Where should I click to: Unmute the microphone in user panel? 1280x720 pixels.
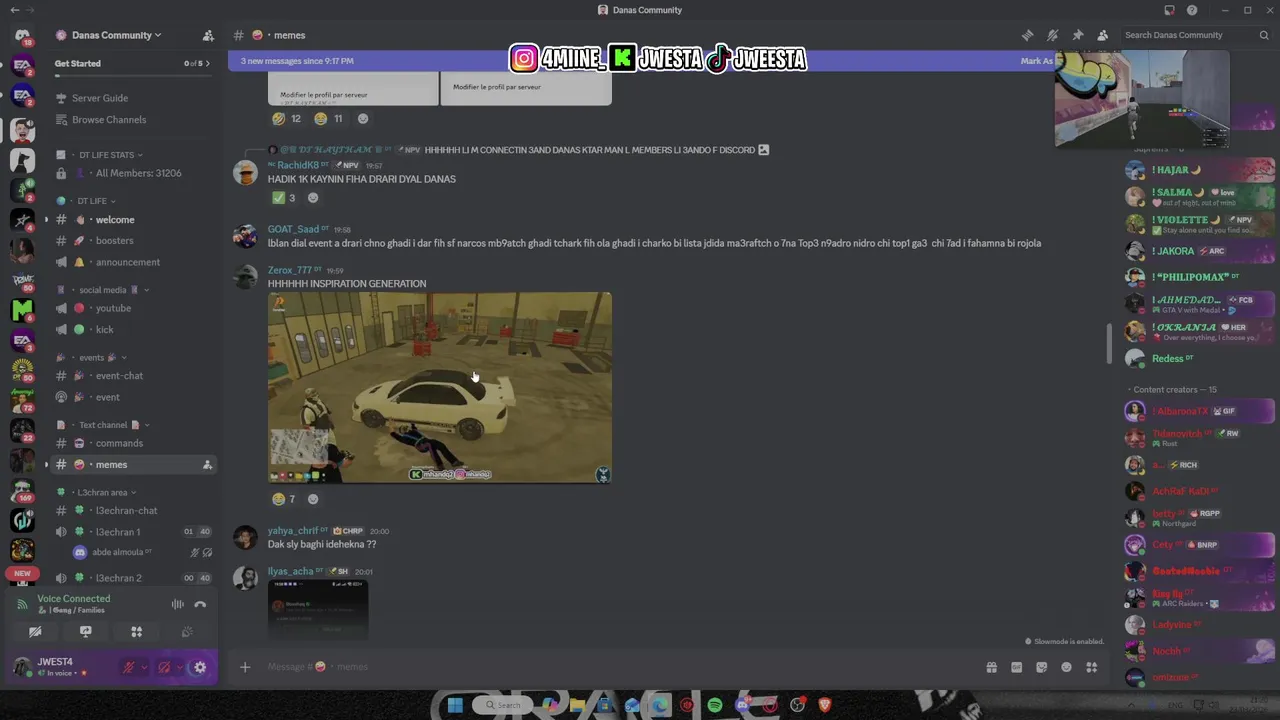(128, 667)
